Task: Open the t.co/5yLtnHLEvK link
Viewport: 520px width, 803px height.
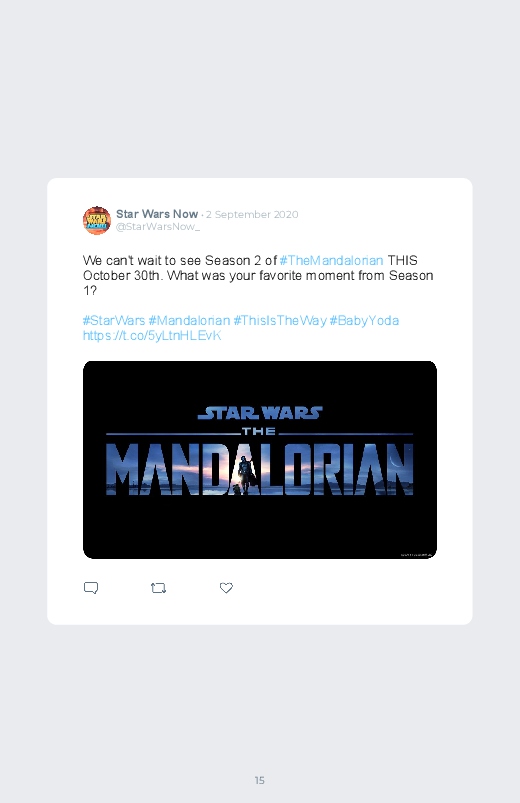Action: pos(152,335)
